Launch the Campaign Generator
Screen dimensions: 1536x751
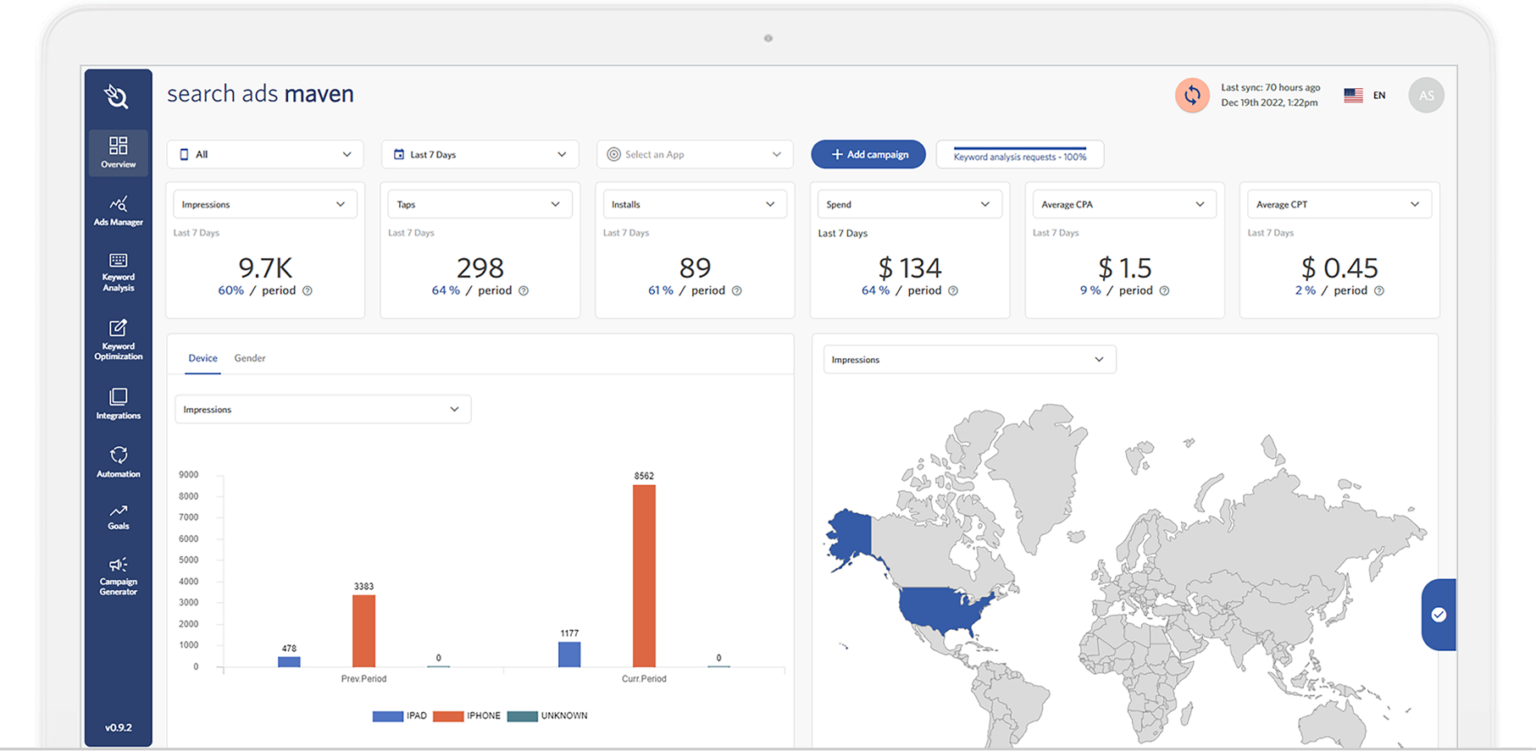coord(118,575)
